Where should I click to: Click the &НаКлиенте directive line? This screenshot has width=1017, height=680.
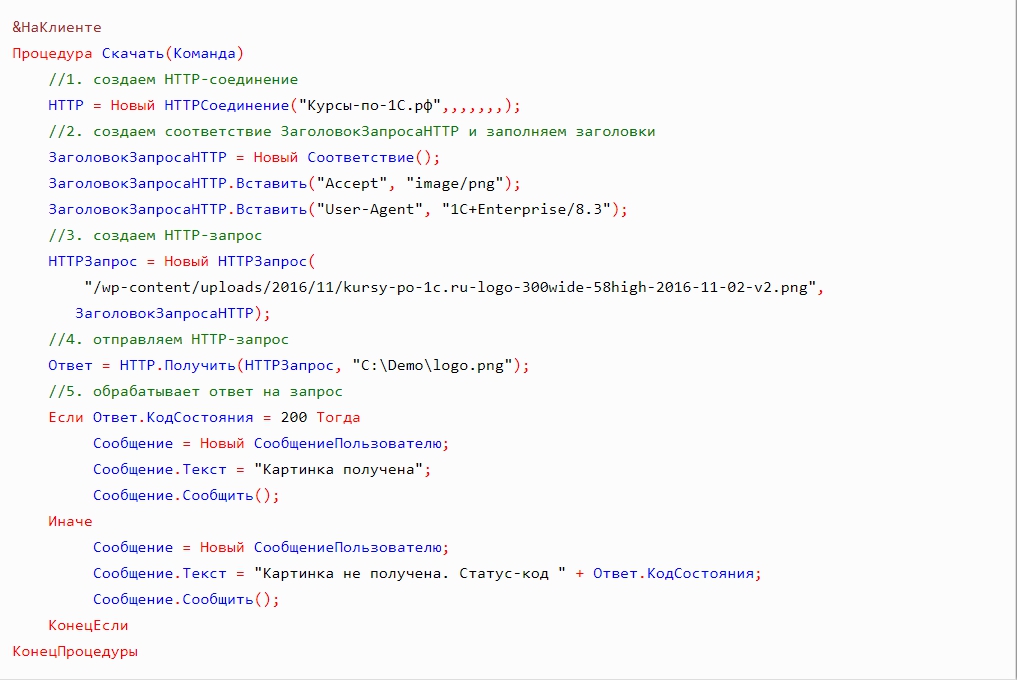pos(57,27)
